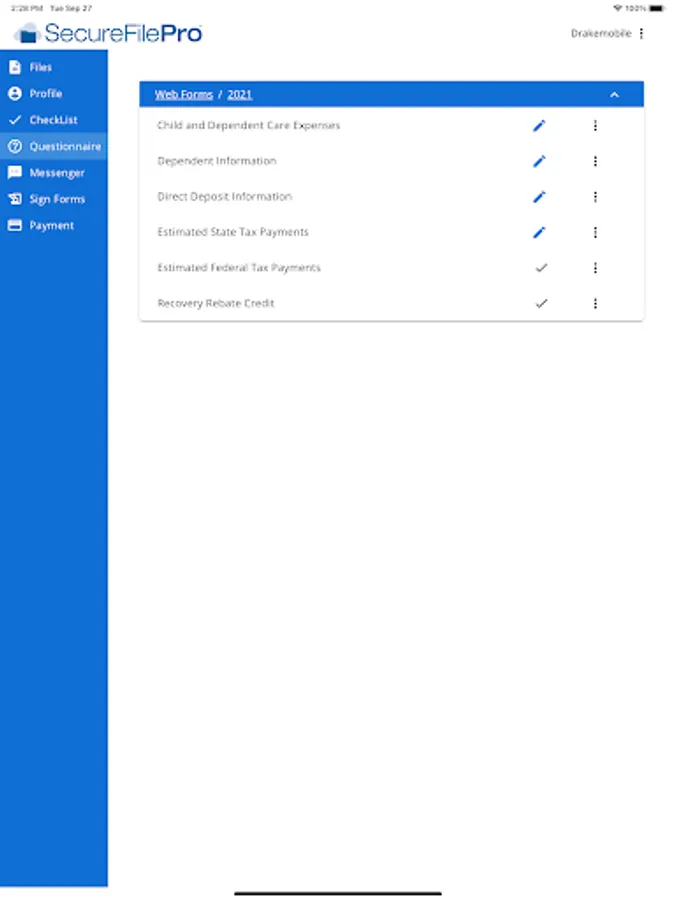Go to Payment menu item
This screenshot has width=675, height=900.
[52, 226]
